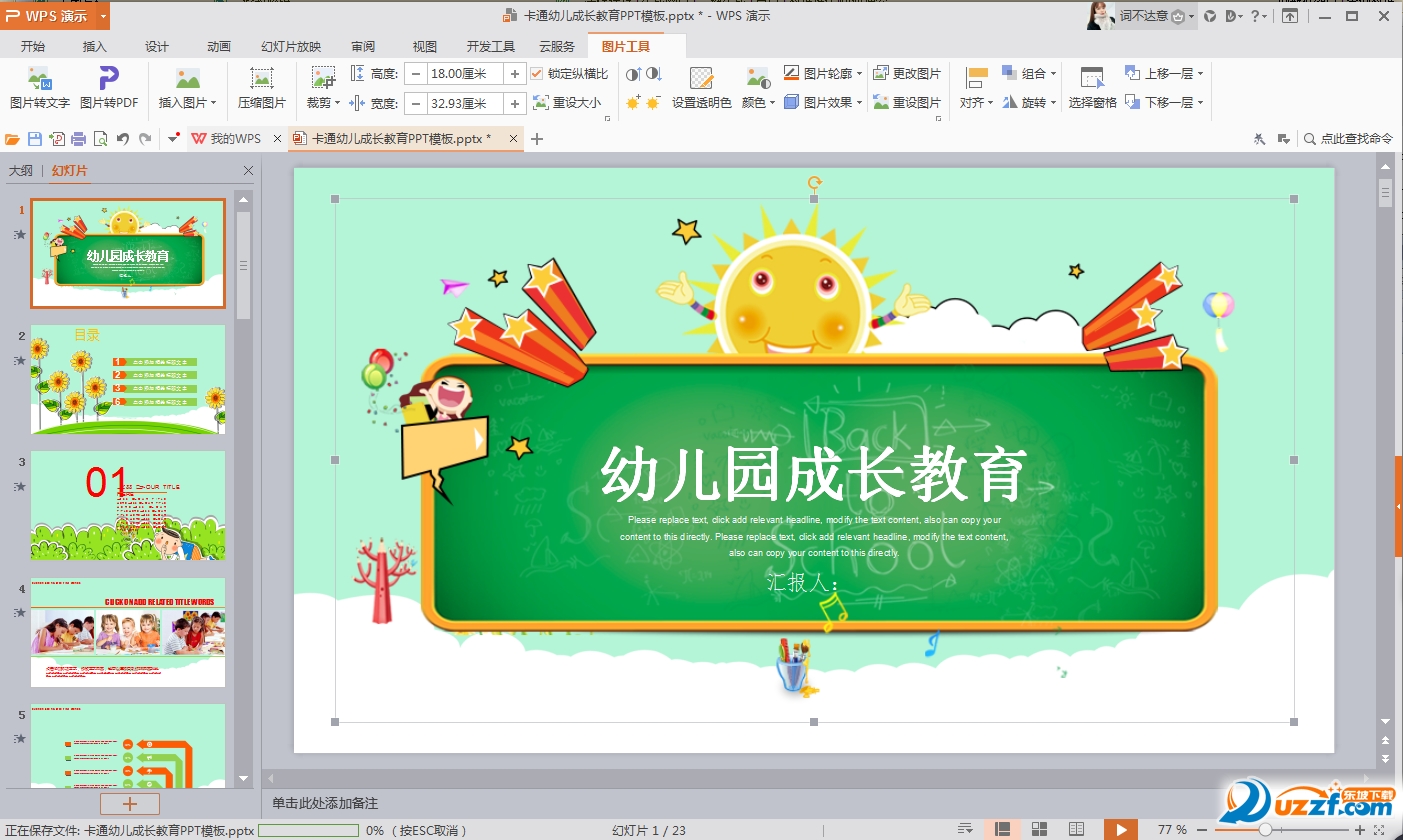The height and width of the screenshot is (840, 1403).
Task: Click the search command box (点此查找命令)
Action: pos(1348,139)
